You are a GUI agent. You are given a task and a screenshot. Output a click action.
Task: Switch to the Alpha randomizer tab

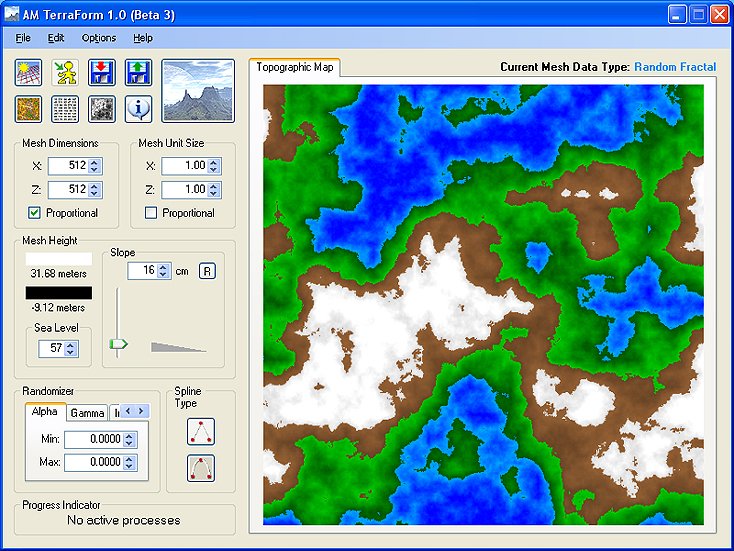[x=45, y=411]
